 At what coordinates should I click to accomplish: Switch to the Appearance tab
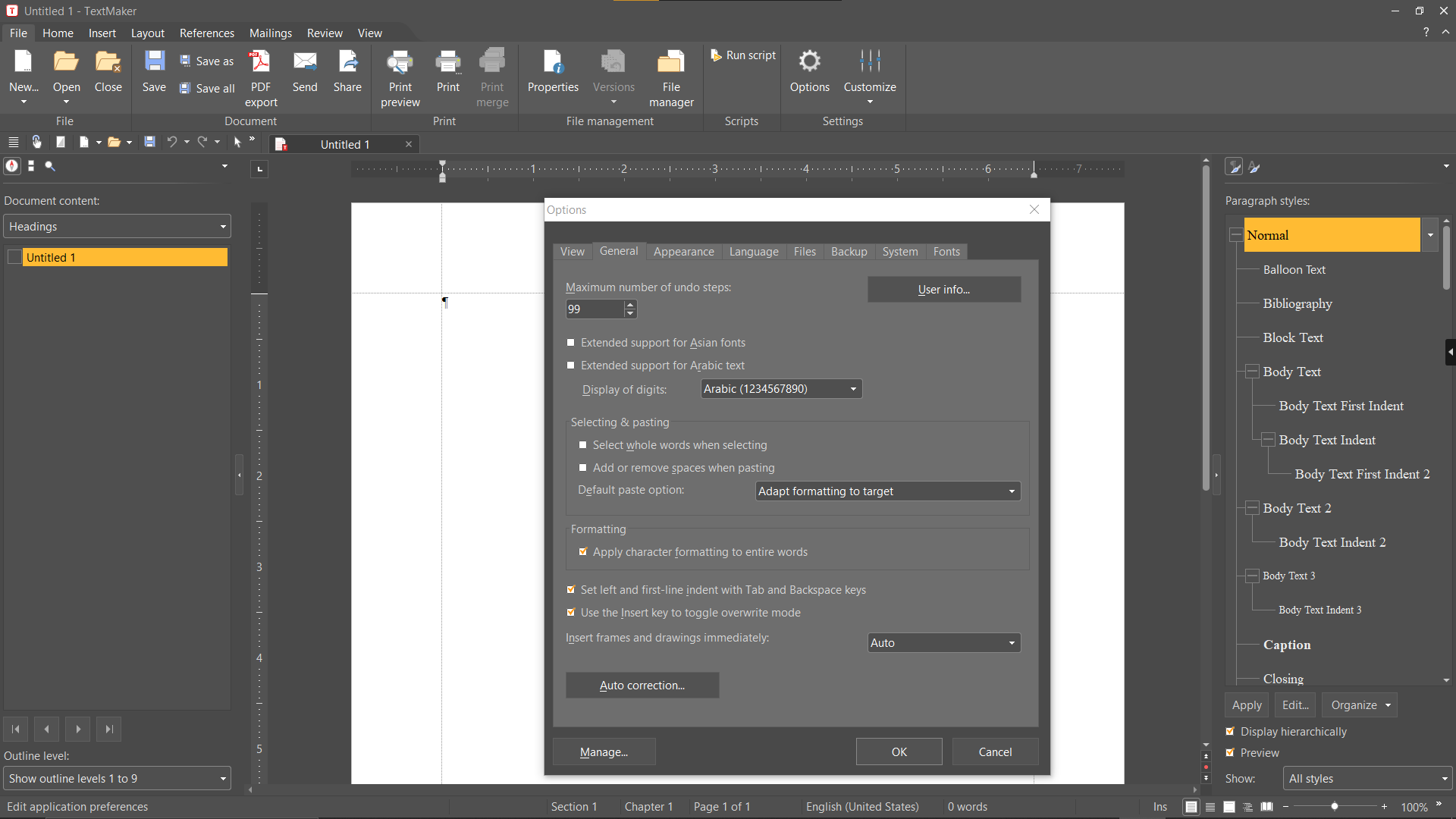(683, 252)
